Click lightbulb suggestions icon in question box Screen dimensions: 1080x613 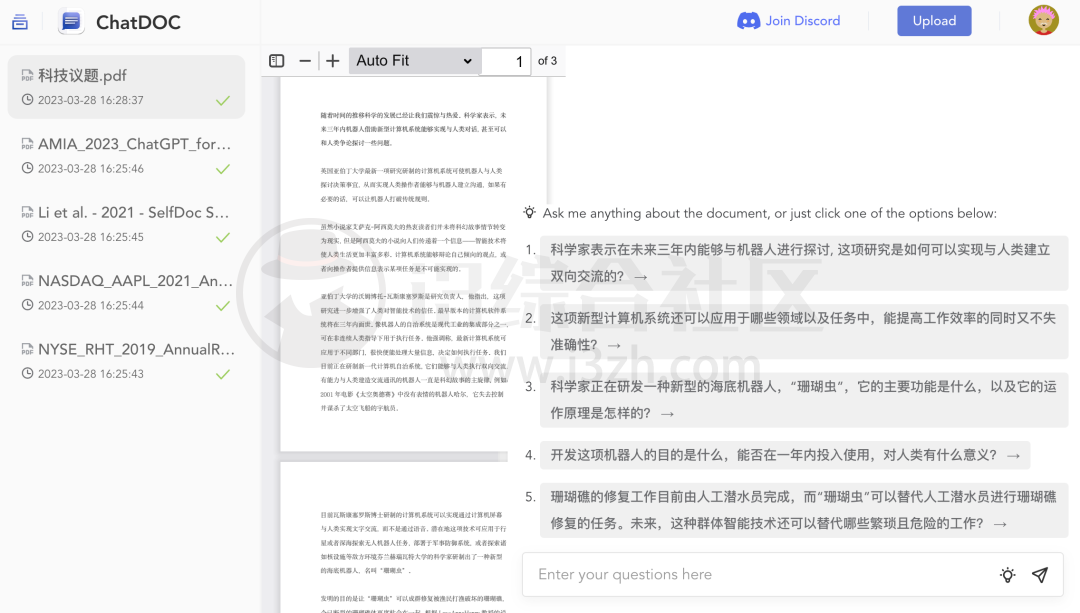[1008, 575]
